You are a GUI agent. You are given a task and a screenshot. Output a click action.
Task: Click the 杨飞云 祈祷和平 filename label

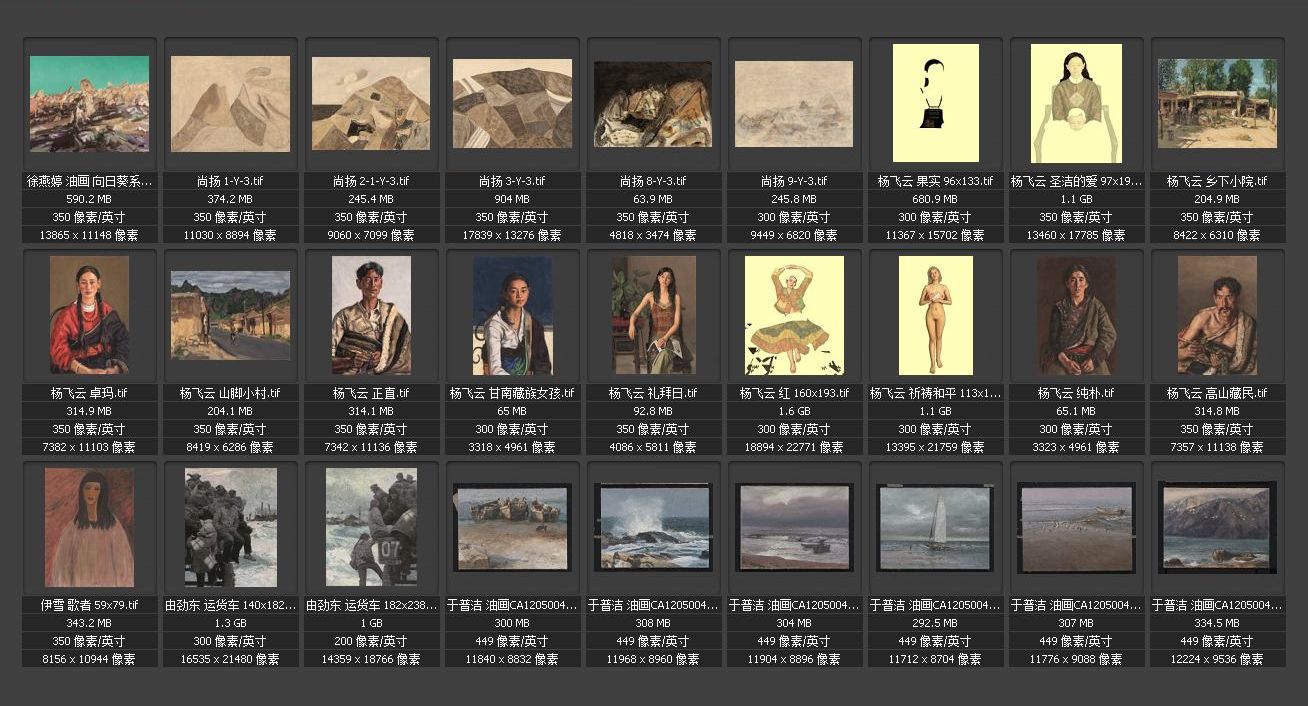point(935,394)
